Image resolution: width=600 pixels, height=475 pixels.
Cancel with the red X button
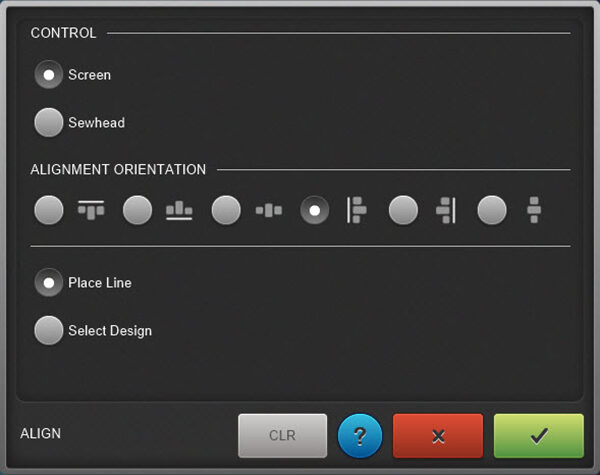click(x=438, y=436)
